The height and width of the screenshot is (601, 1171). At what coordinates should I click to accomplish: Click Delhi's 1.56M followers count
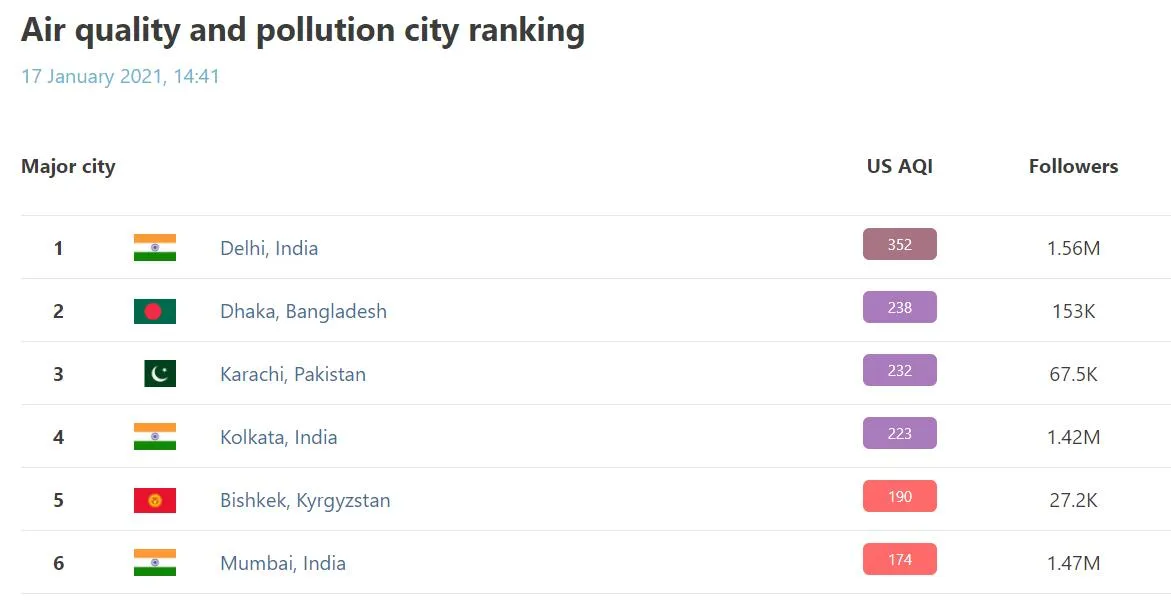click(1073, 248)
